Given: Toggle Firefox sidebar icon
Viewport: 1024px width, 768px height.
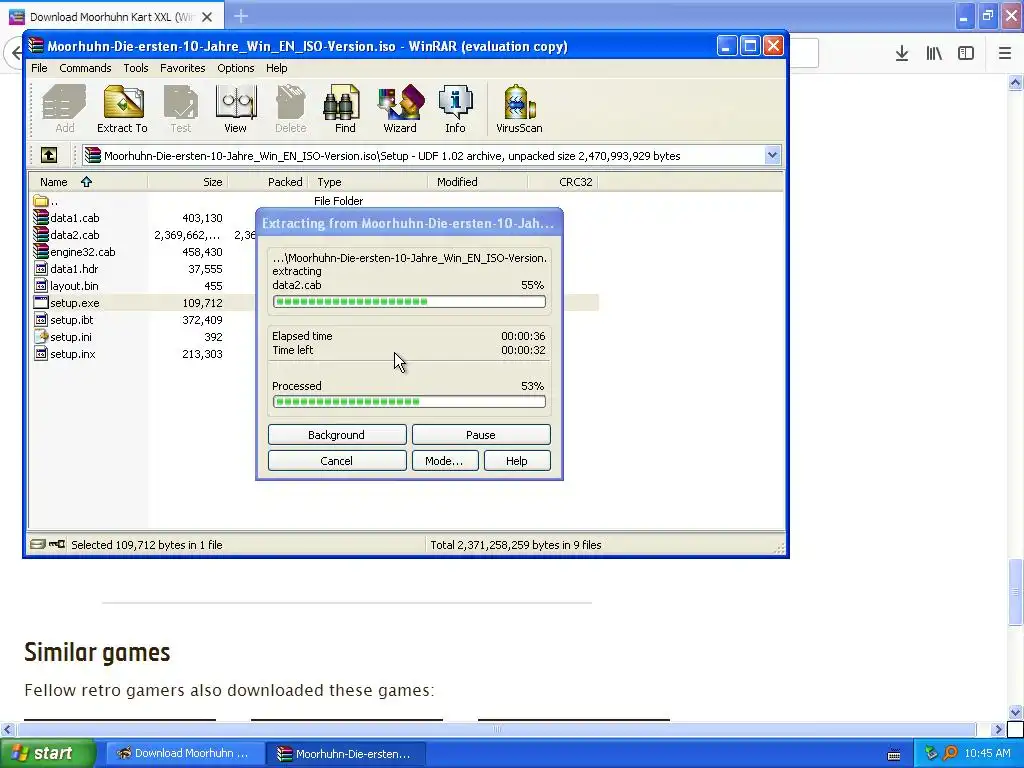Looking at the screenshot, I should click(x=966, y=54).
